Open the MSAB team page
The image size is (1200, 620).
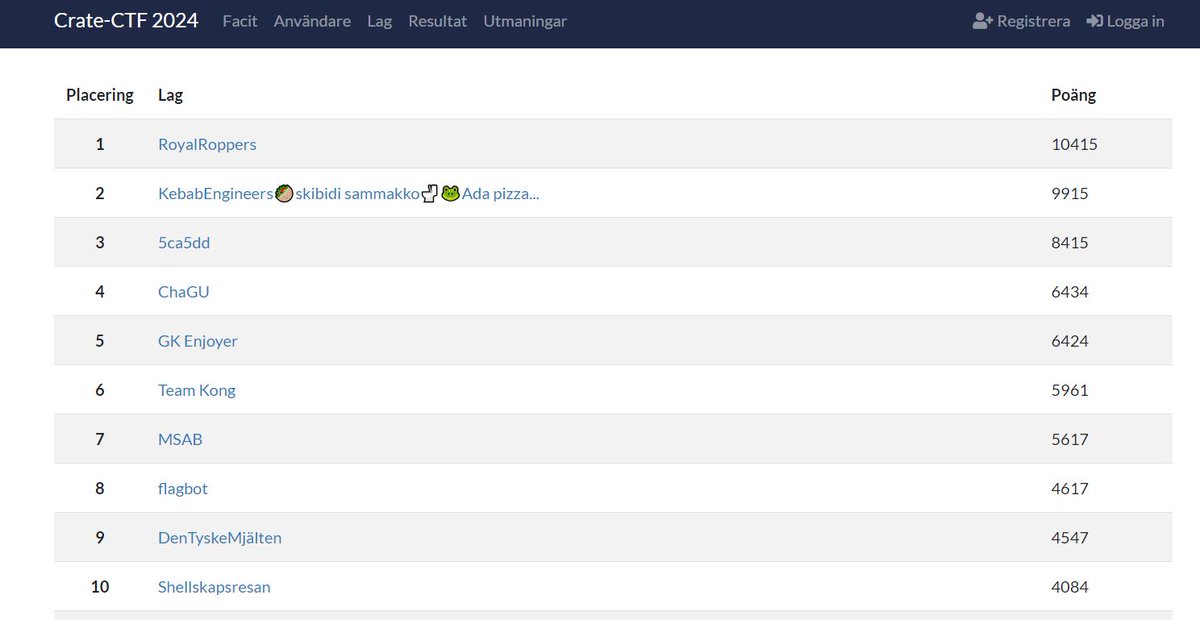pyautogui.click(x=180, y=439)
